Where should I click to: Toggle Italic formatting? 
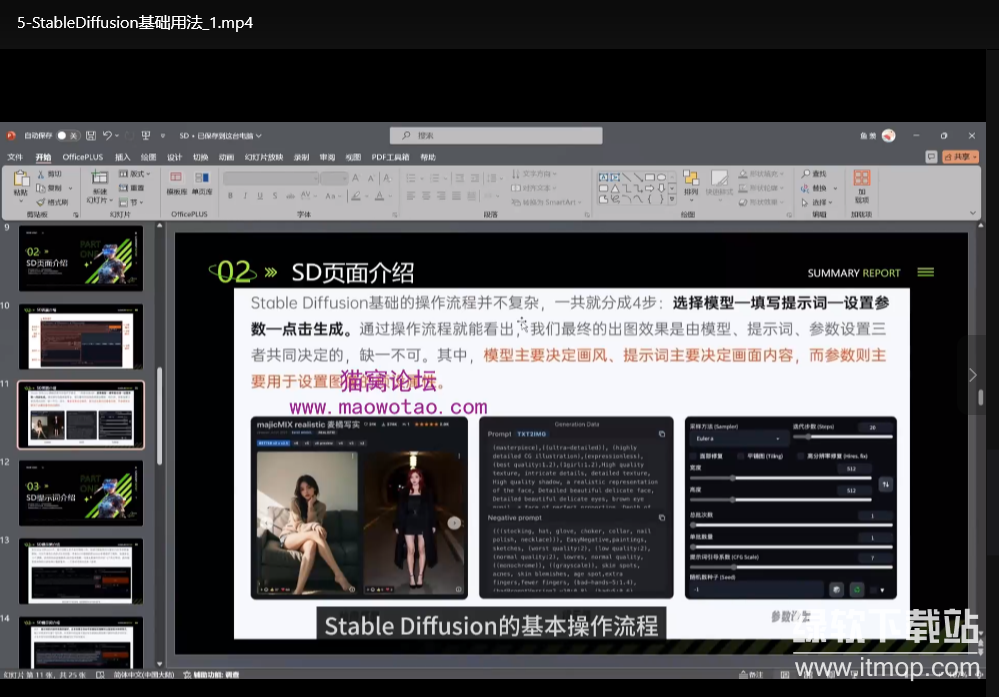[245, 196]
